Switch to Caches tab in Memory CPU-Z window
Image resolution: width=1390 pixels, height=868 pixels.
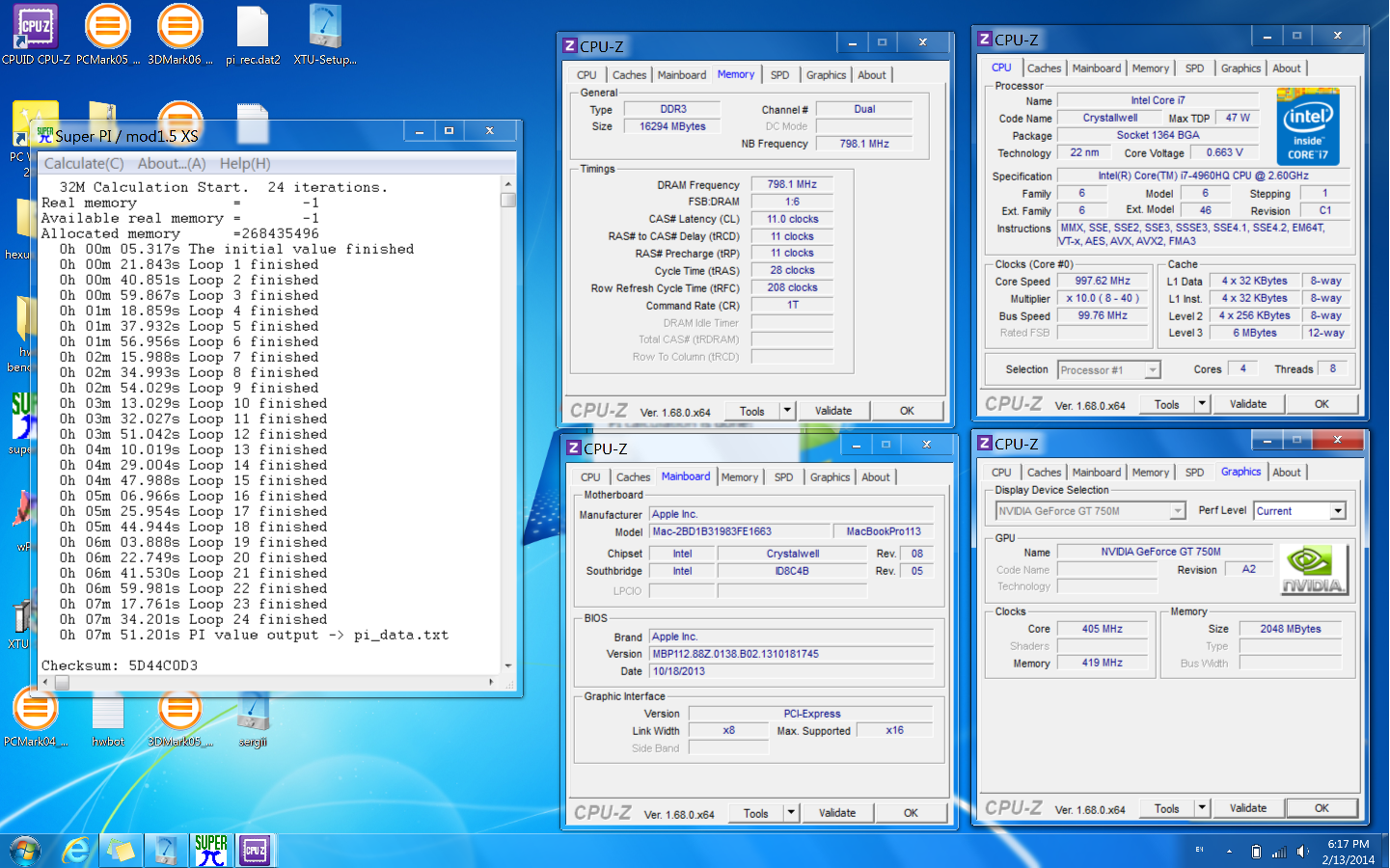[x=629, y=75]
